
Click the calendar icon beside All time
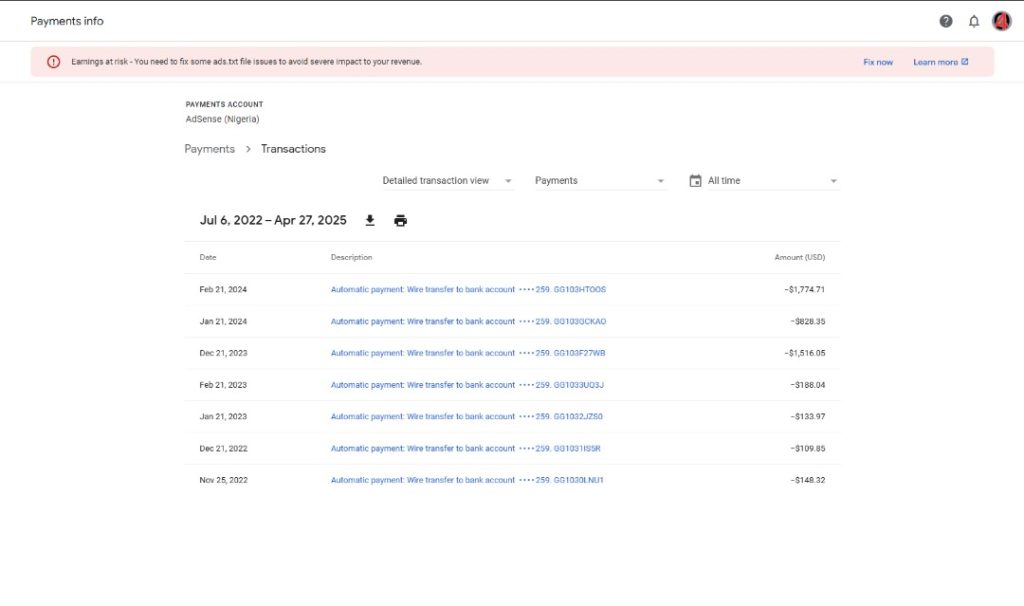click(695, 181)
